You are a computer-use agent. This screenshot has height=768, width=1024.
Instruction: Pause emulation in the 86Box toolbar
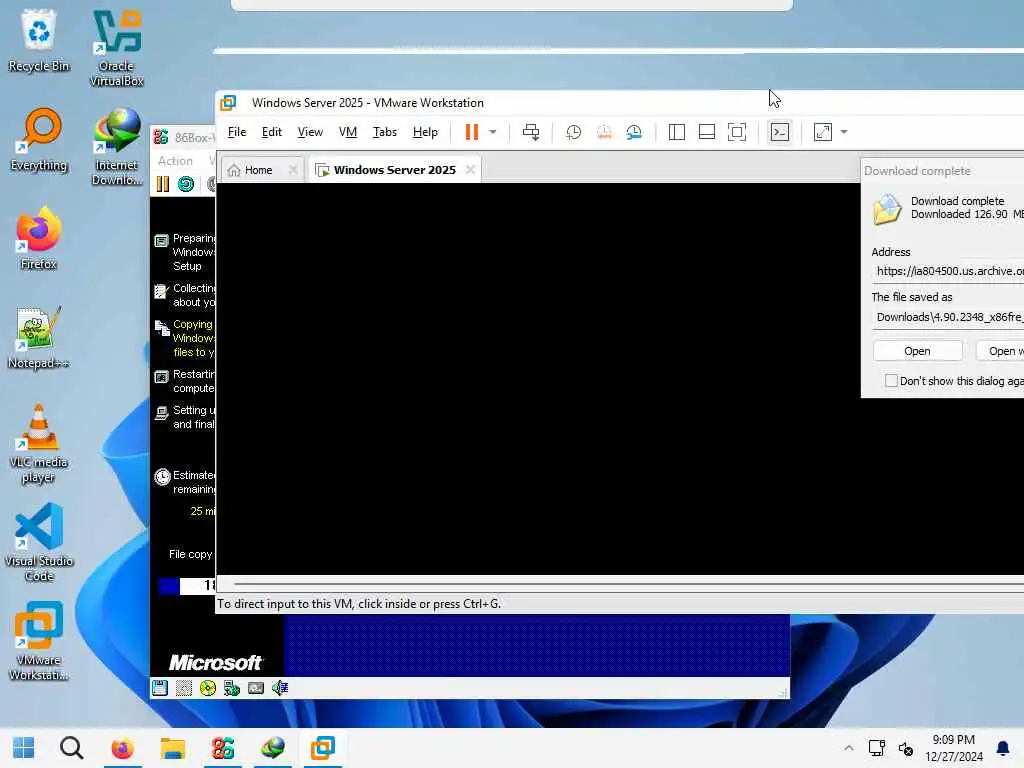[163, 184]
